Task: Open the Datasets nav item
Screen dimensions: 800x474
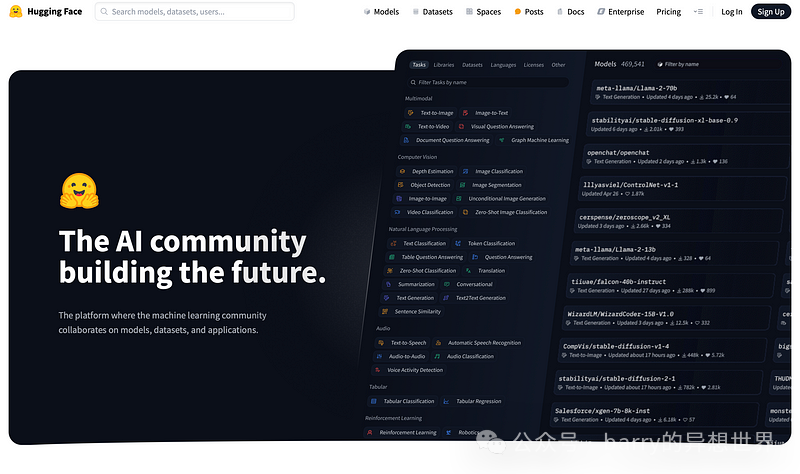Action: coord(433,11)
